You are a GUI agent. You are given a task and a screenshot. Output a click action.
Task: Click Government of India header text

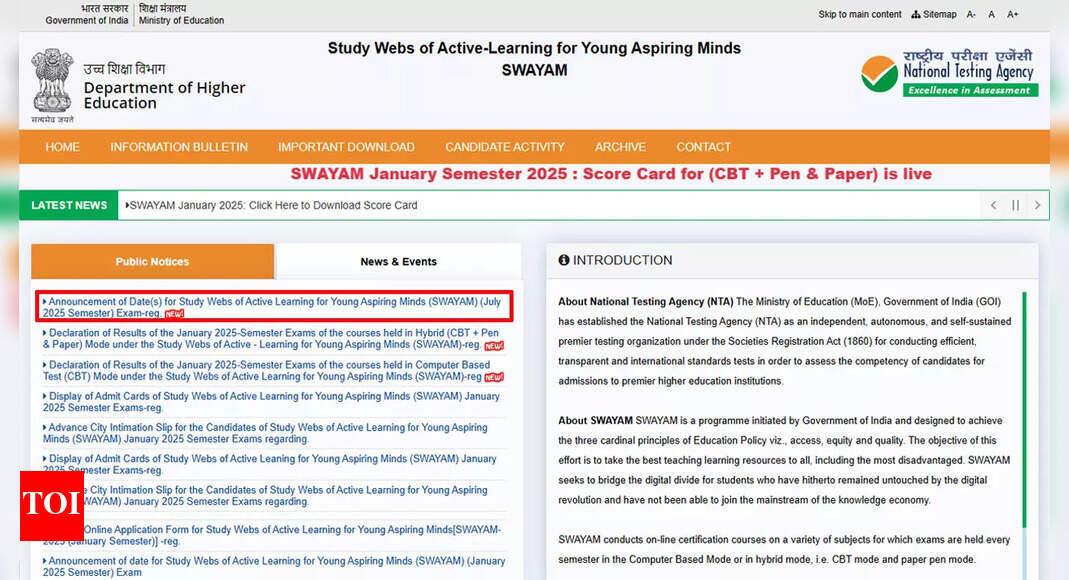click(87, 20)
